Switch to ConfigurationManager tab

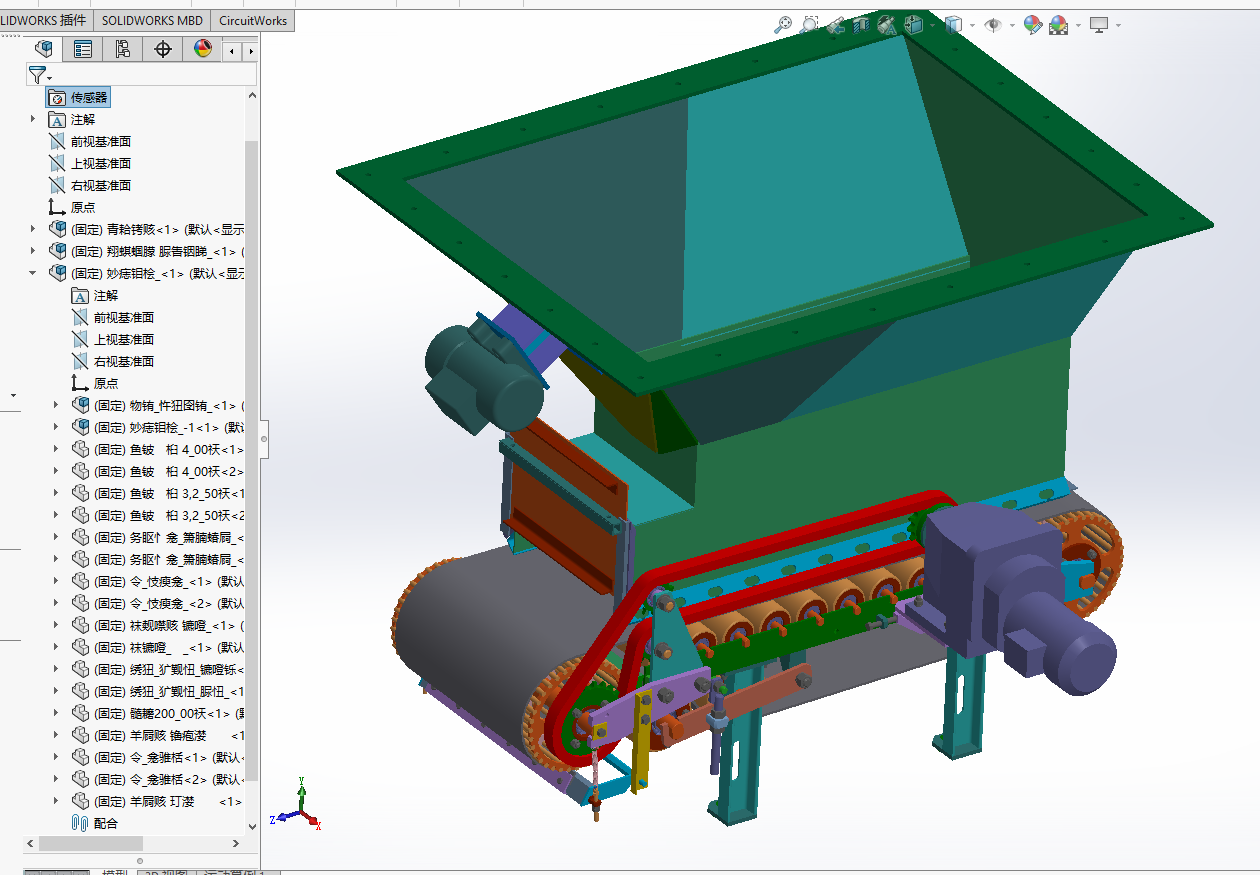[x=123, y=49]
